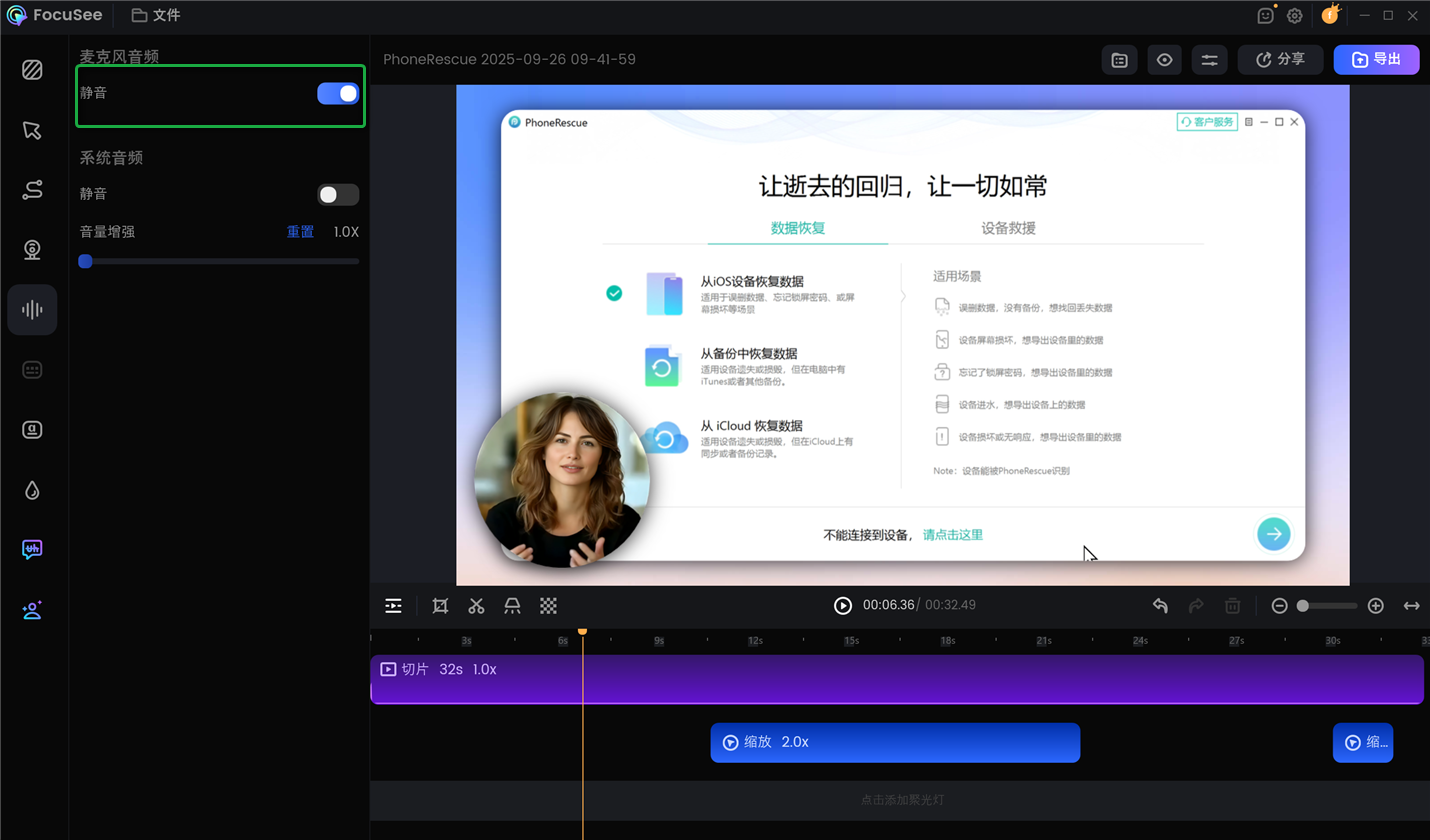
Task: Toggle the timeline track list icon
Action: coord(394,606)
